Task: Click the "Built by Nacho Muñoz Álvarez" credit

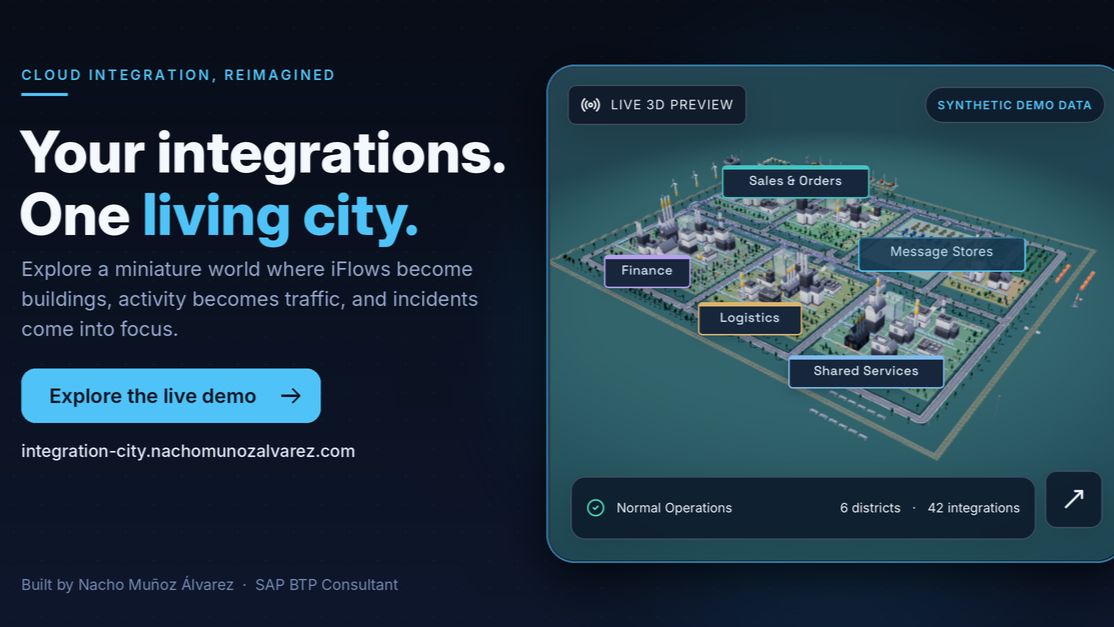Action: (127, 584)
